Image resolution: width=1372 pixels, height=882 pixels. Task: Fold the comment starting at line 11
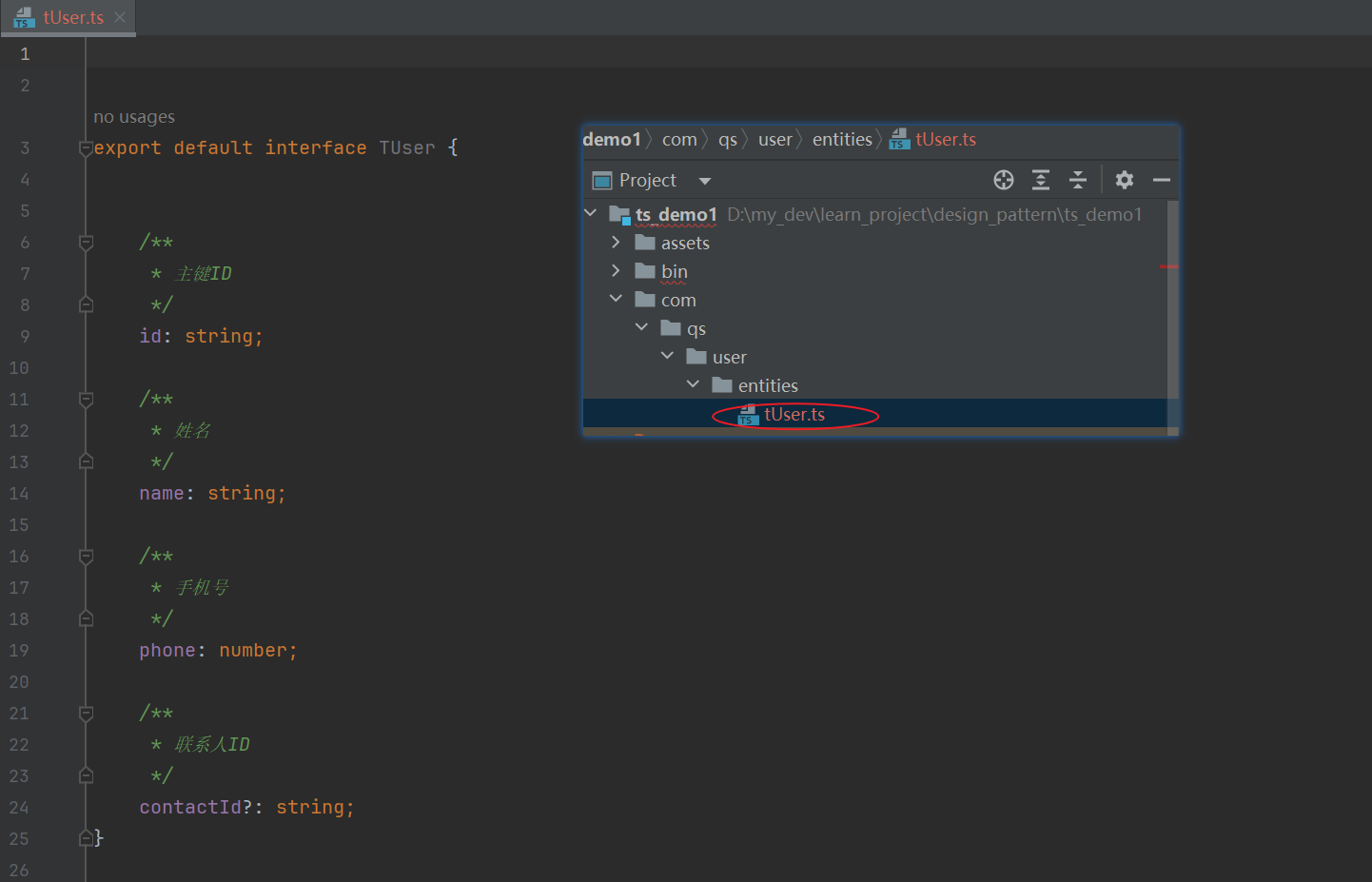pyautogui.click(x=86, y=400)
